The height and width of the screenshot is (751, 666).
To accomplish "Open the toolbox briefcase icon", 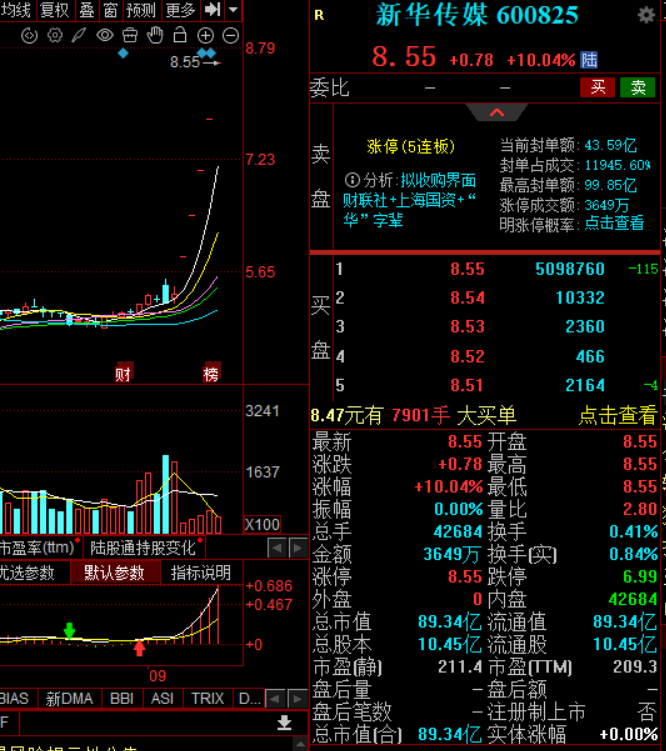I will pyautogui.click(x=130, y=35).
